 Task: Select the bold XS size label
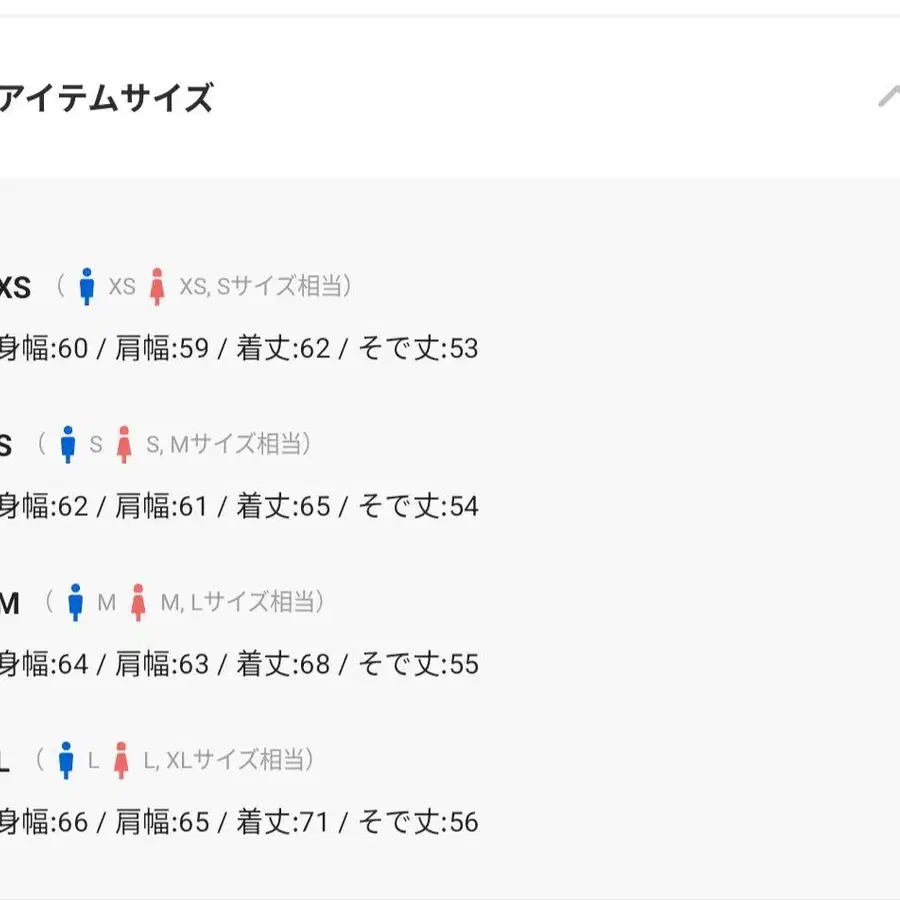[14, 288]
